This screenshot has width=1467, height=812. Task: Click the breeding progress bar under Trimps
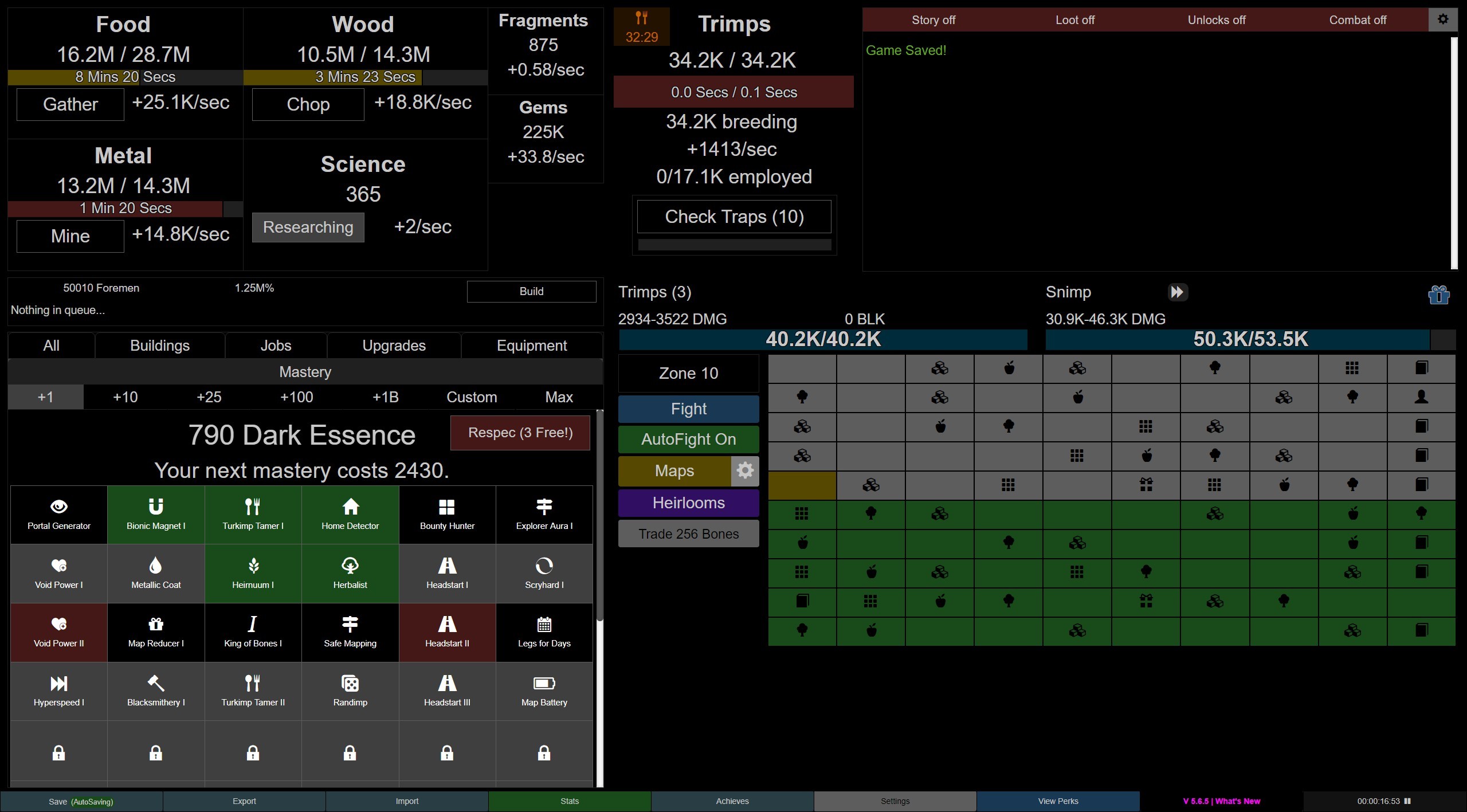click(733, 92)
